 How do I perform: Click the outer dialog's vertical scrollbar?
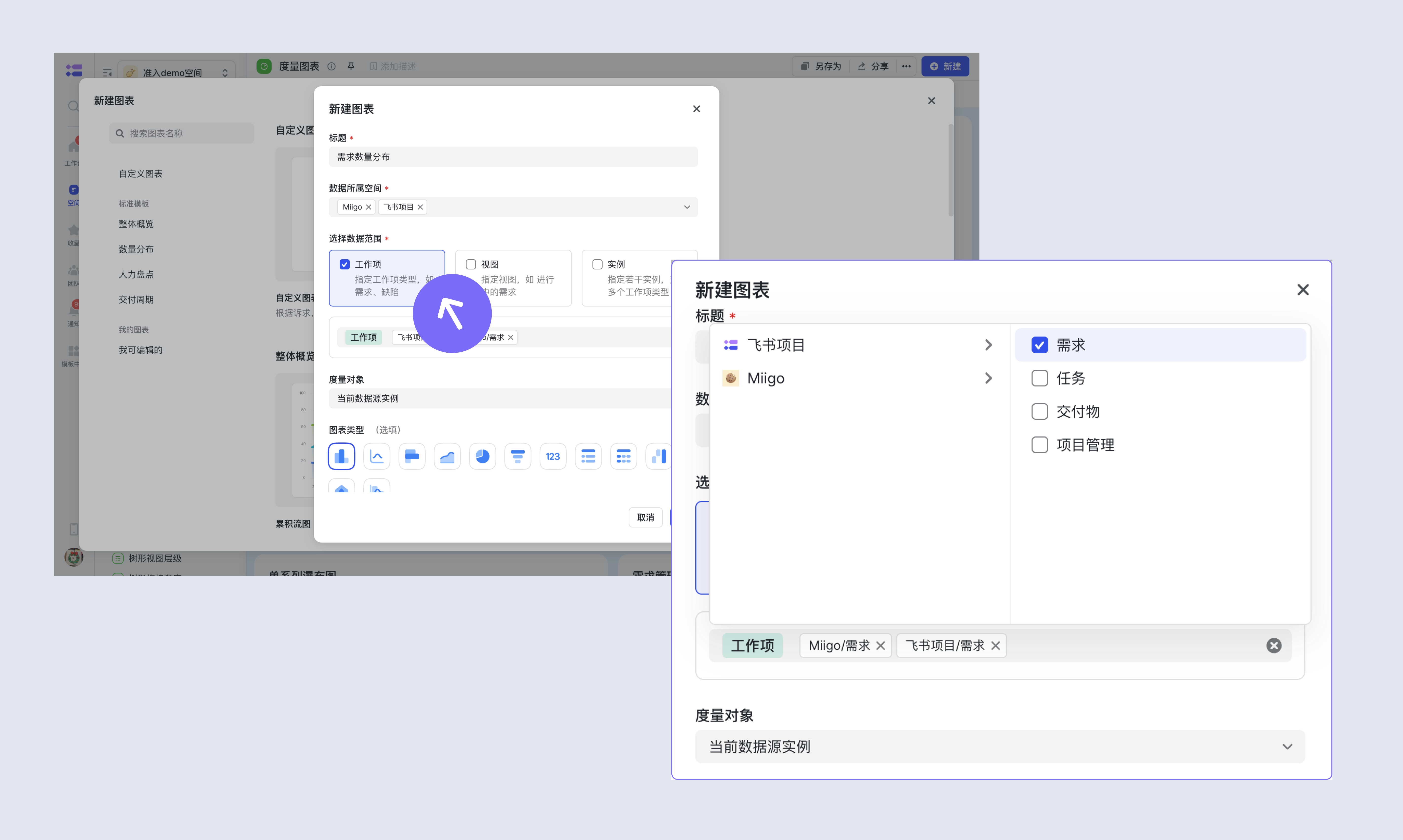point(951,170)
